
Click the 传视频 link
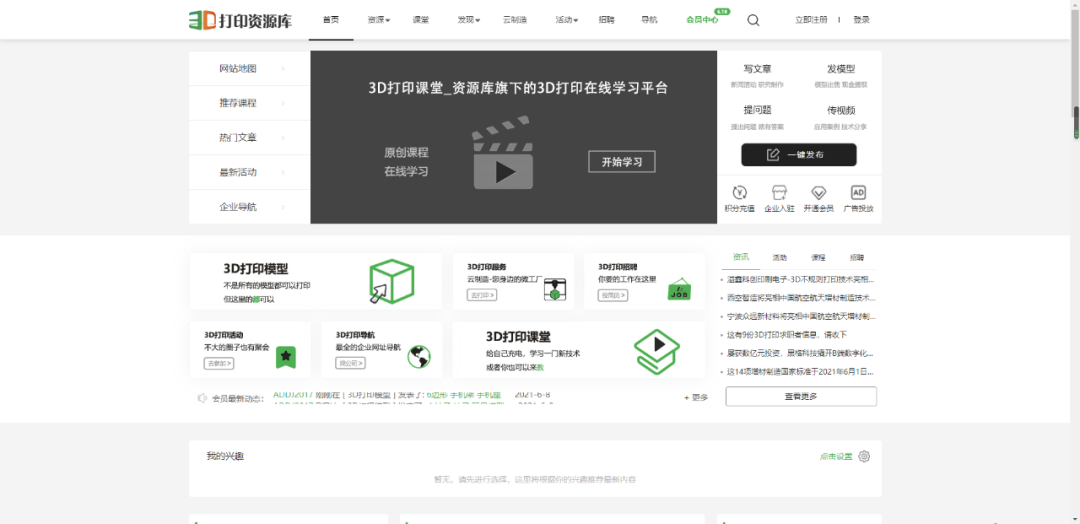click(x=841, y=109)
